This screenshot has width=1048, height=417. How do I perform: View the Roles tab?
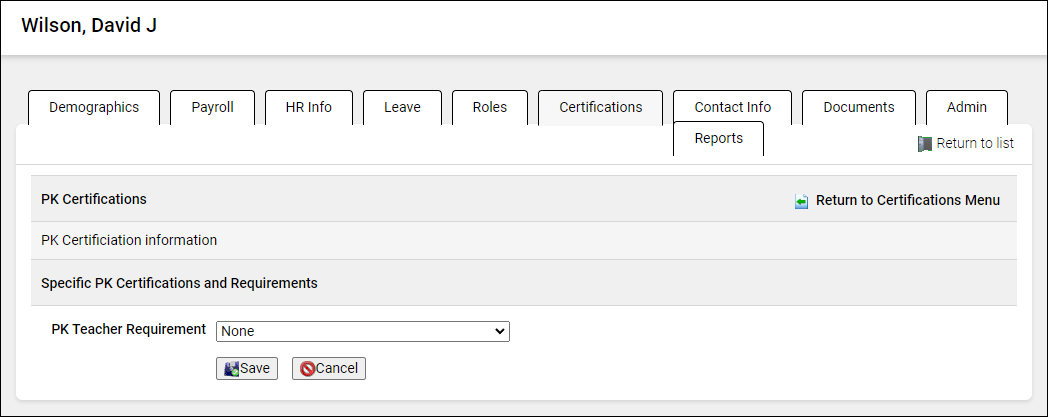pos(489,108)
